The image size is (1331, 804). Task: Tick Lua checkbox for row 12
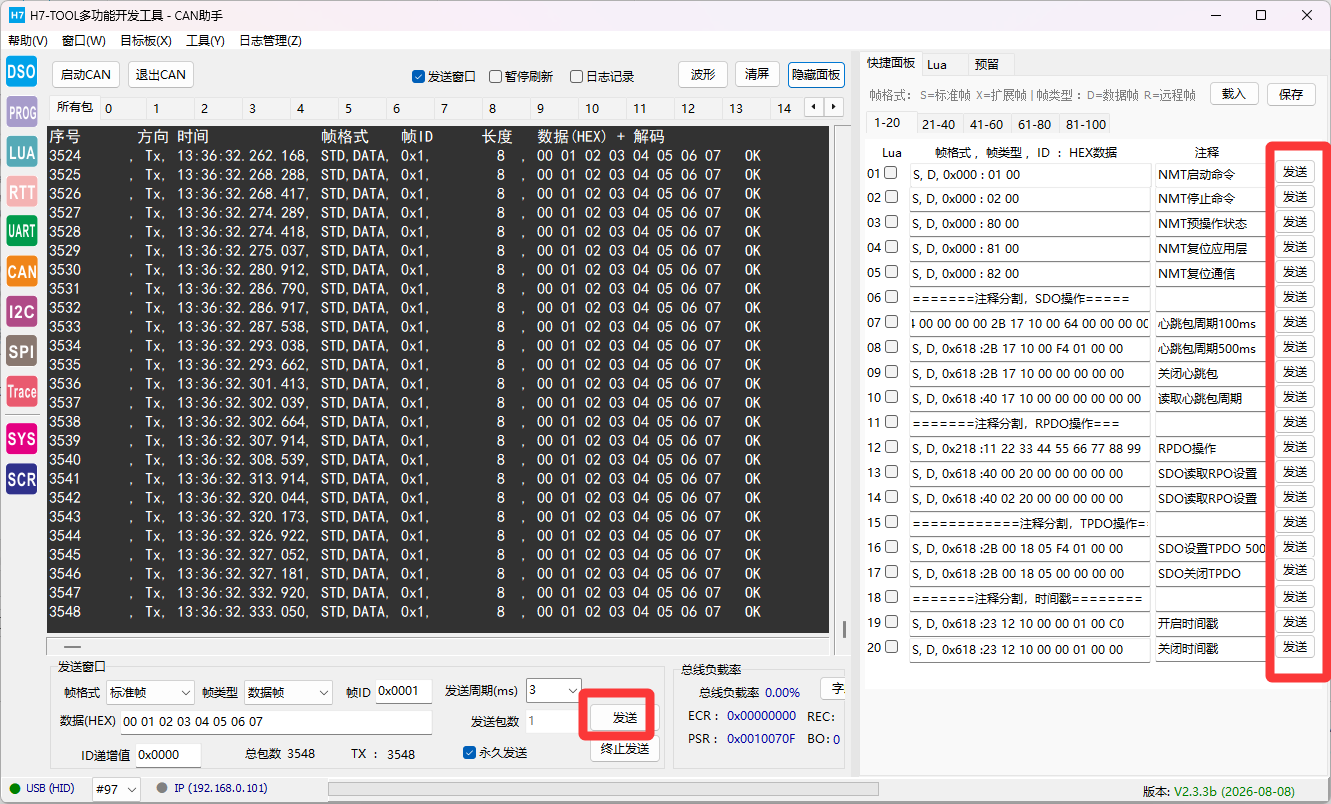point(890,447)
